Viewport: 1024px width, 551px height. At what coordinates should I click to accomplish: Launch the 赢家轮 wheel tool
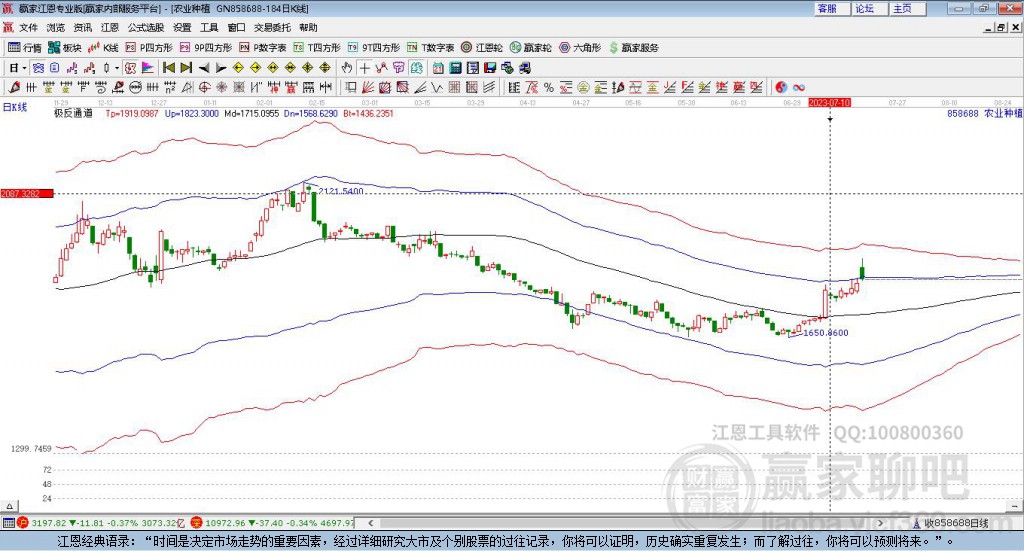click(x=530, y=48)
